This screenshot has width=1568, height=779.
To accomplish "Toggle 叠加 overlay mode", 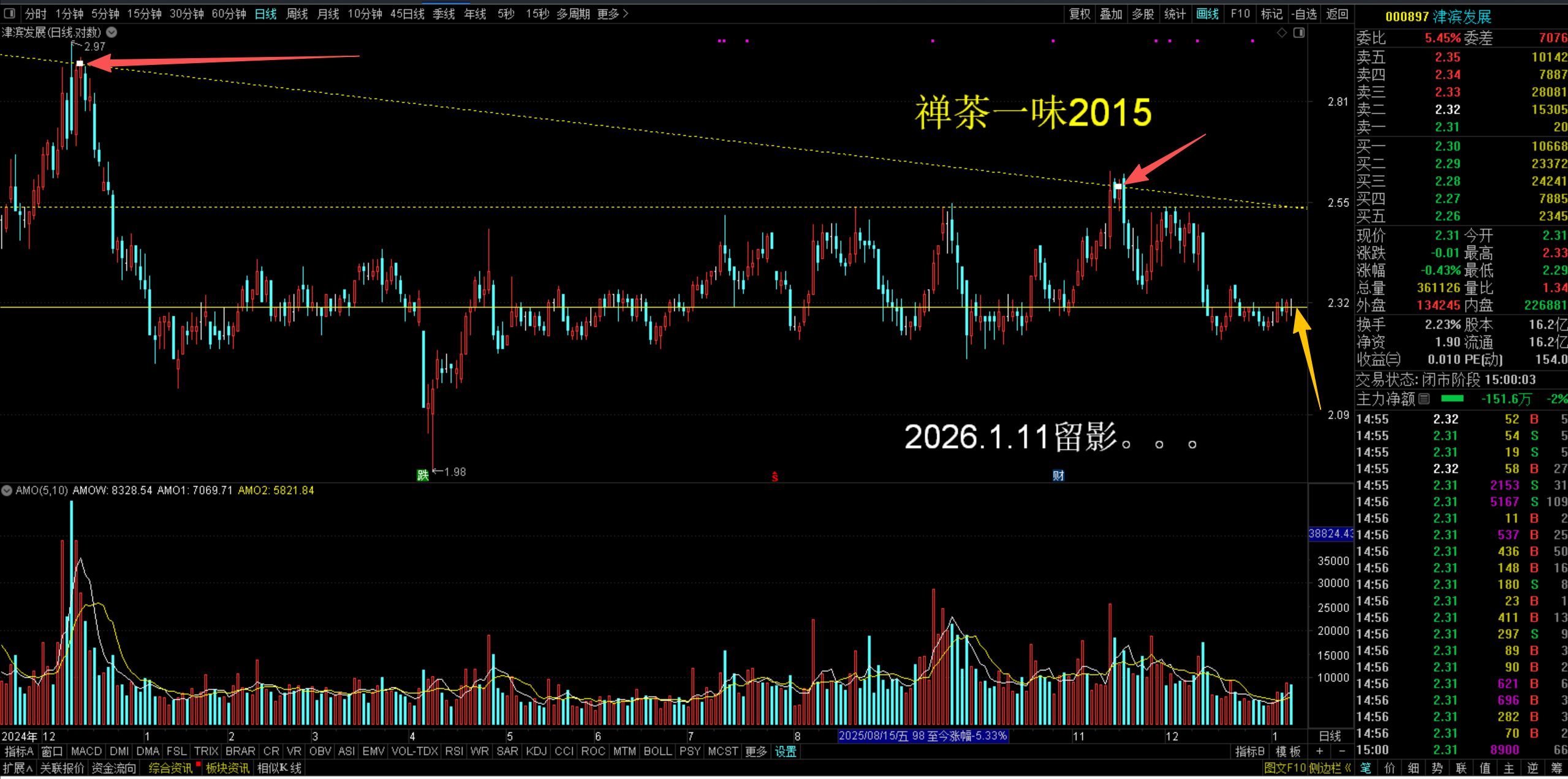I will (1110, 13).
